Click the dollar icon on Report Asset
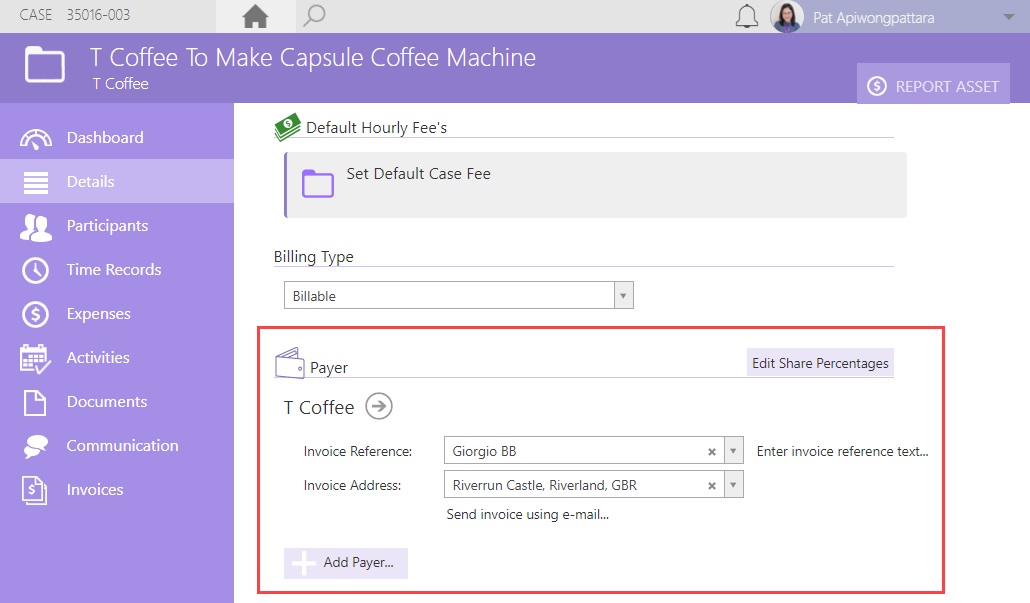Viewport: 1030px width, 603px height. click(x=877, y=86)
